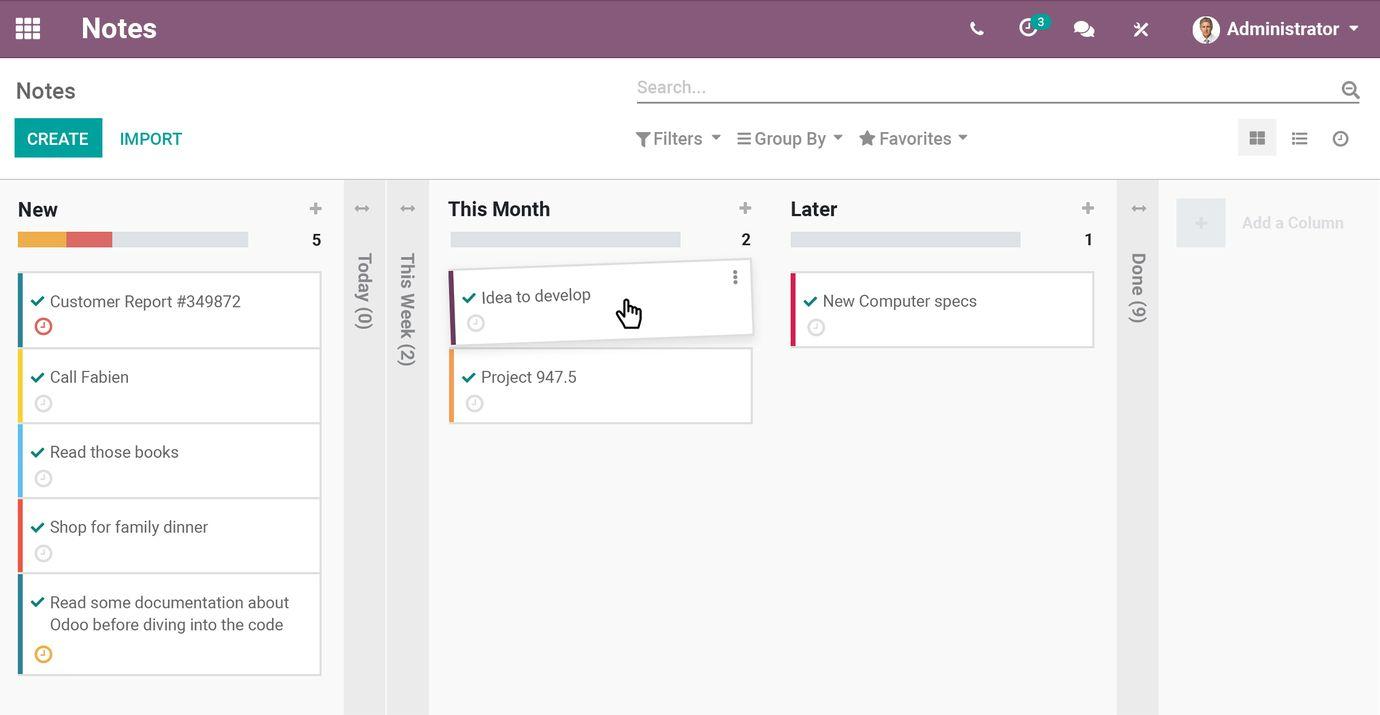This screenshot has width=1380, height=715.
Task: Mark Read those books as done
Action: click(38, 452)
